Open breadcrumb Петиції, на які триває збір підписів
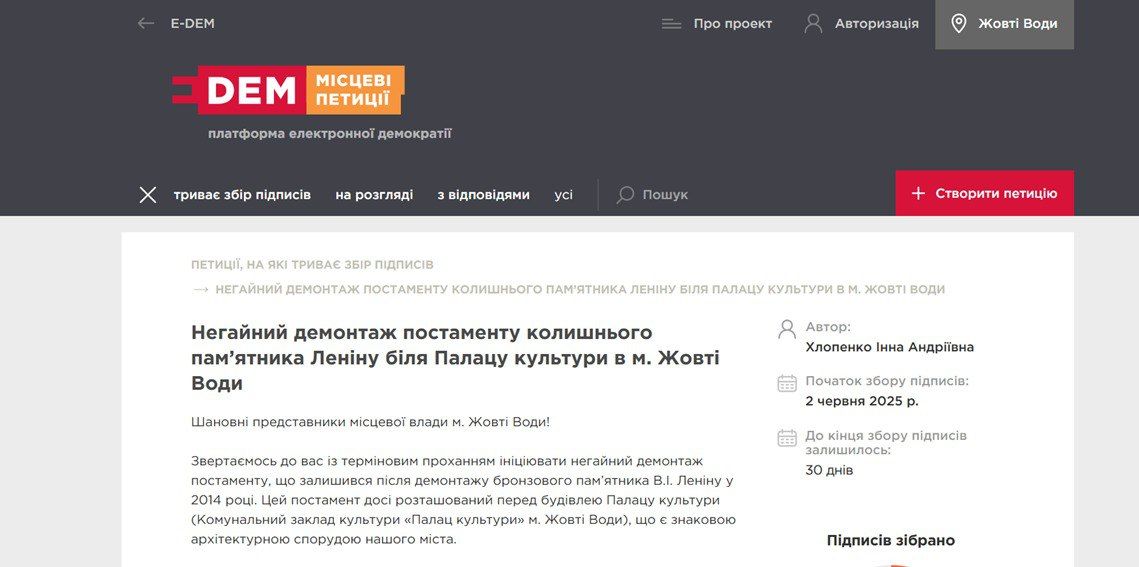This screenshot has width=1139, height=567. point(312,265)
